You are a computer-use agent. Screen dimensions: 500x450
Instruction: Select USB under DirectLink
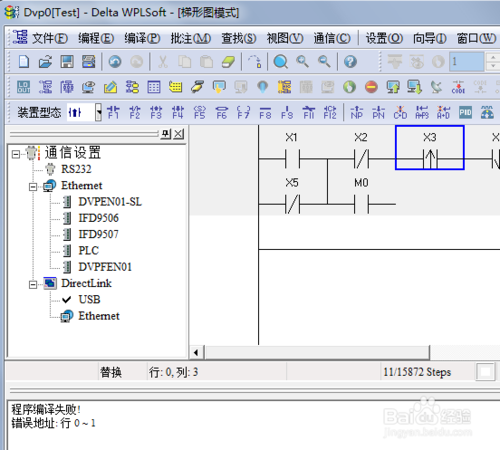coord(89,299)
